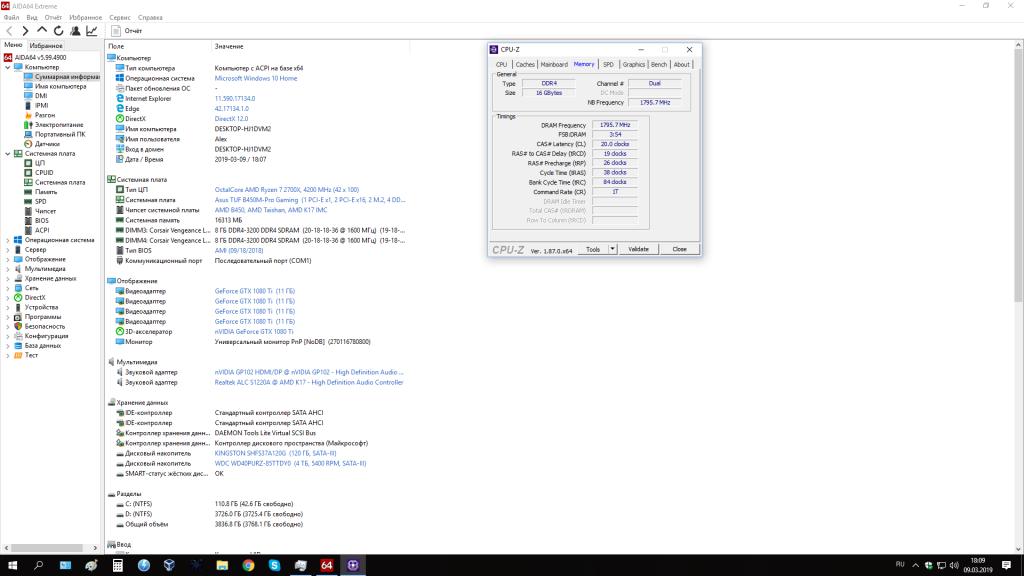
Task: Open the Избранное menu in menu bar
Action: [x=86, y=18]
